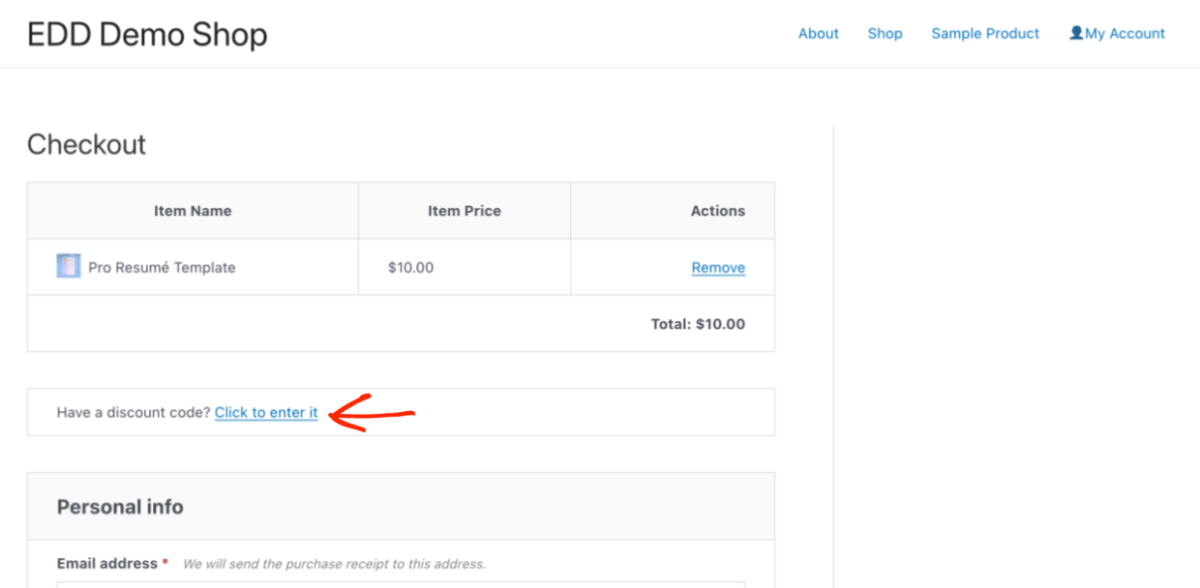Open the About page from navigation
Viewport: 1200px width, 588px height.
point(818,33)
